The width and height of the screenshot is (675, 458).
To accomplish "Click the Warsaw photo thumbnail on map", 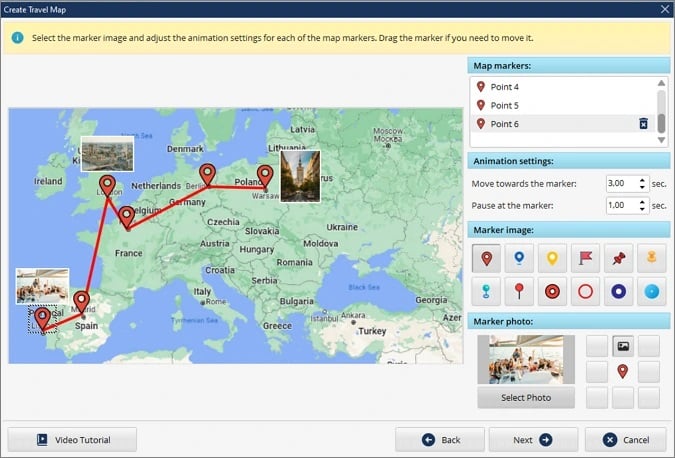I will point(300,176).
